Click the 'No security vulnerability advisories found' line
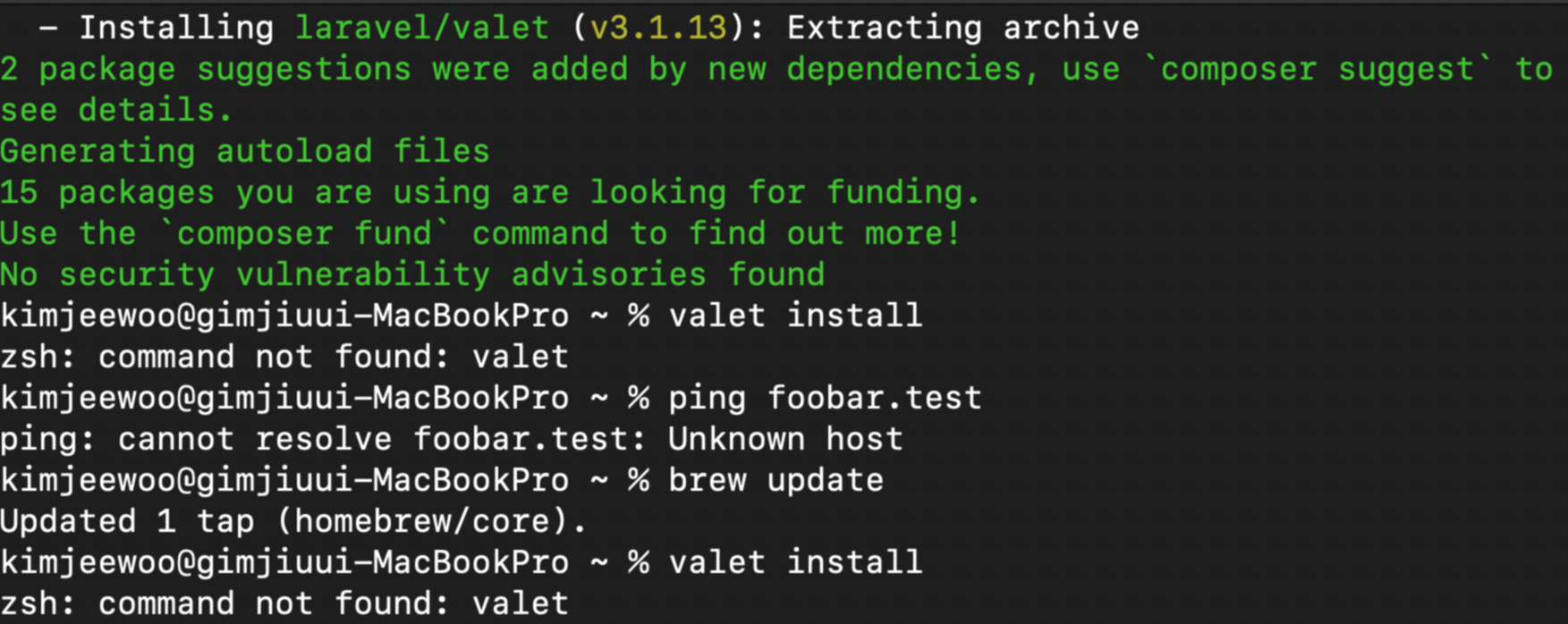The width and height of the screenshot is (1568, 624). click(412, 274)
